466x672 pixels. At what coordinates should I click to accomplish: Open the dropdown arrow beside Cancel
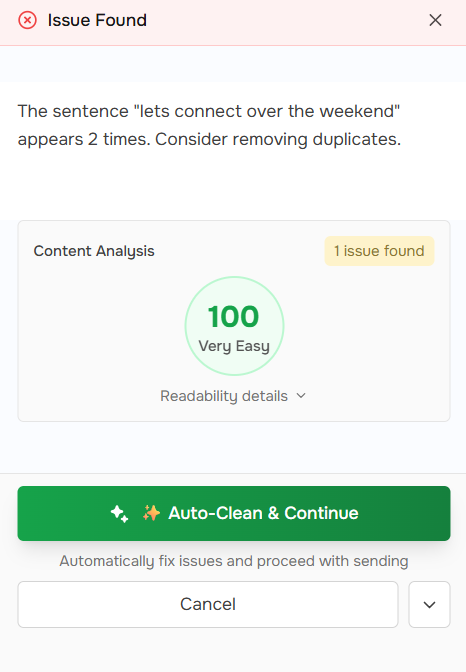point(429,604)
